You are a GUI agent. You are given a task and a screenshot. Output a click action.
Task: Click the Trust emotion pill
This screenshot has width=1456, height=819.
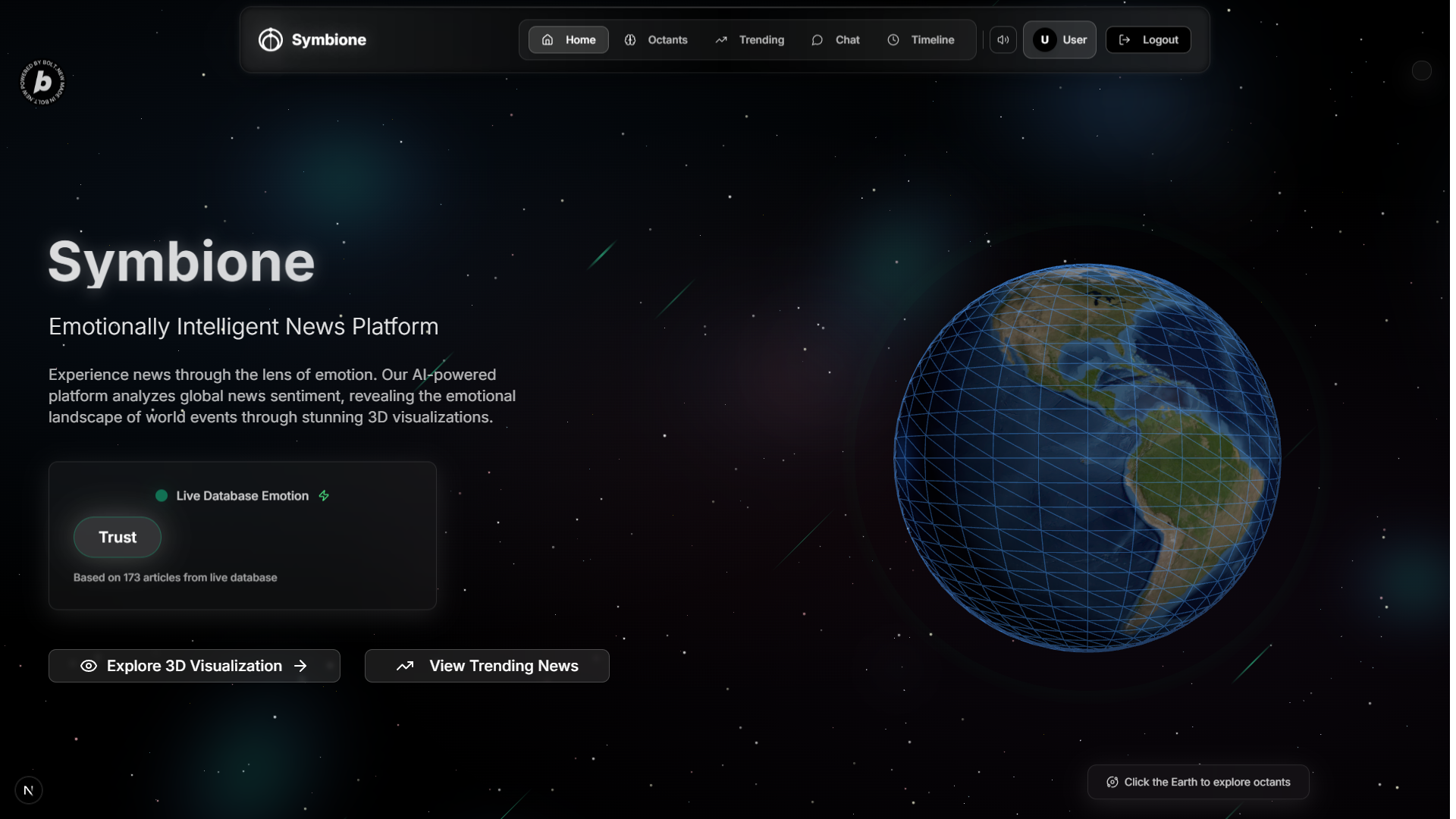(118, 537)
